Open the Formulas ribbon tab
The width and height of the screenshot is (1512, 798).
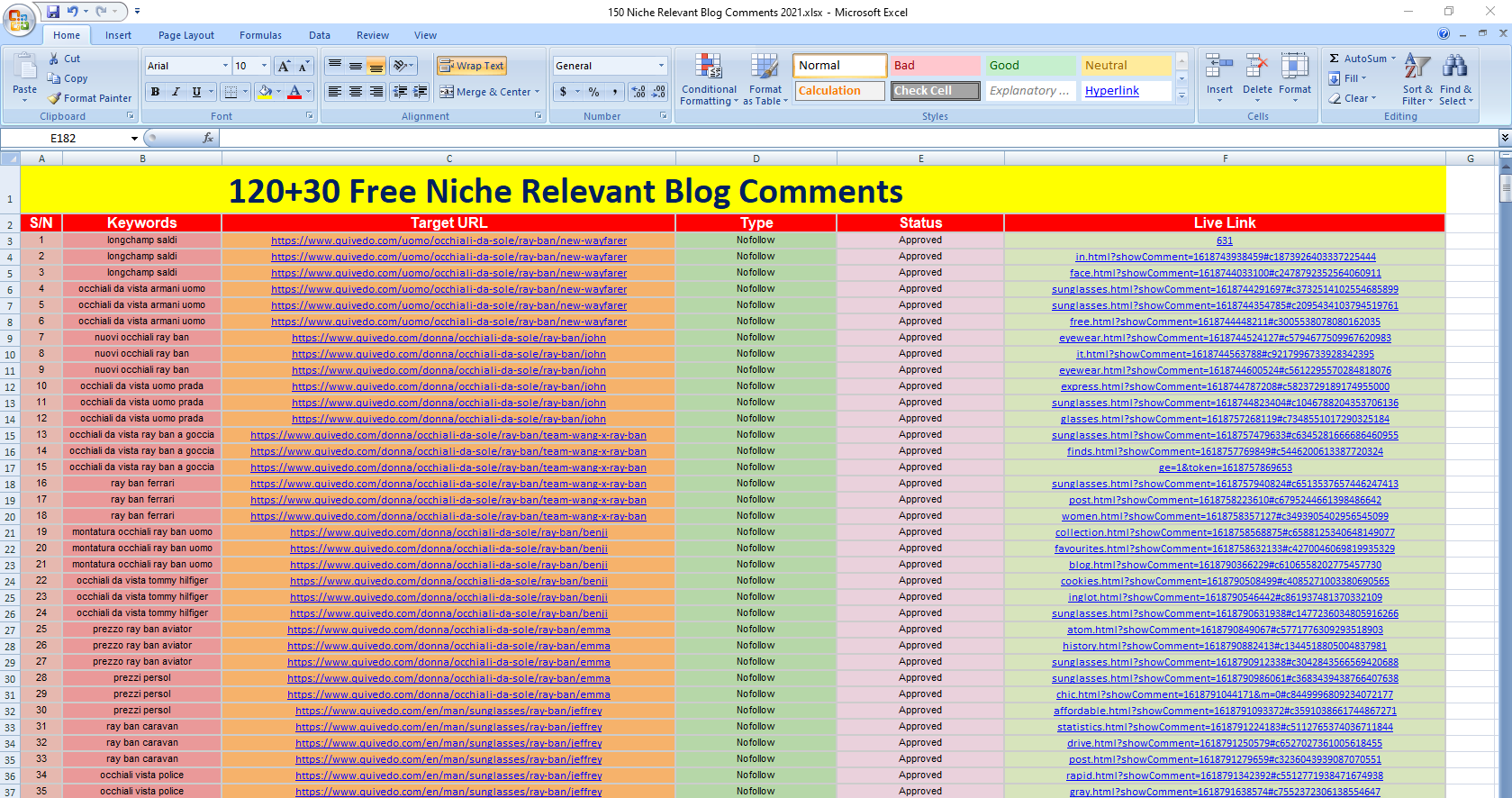(x=260, y=35)
